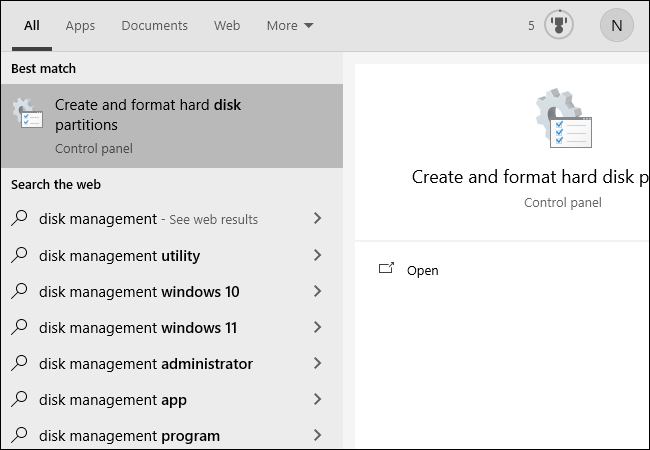
Task: Click search icon beside disk management utility
Action: point(19,255)
